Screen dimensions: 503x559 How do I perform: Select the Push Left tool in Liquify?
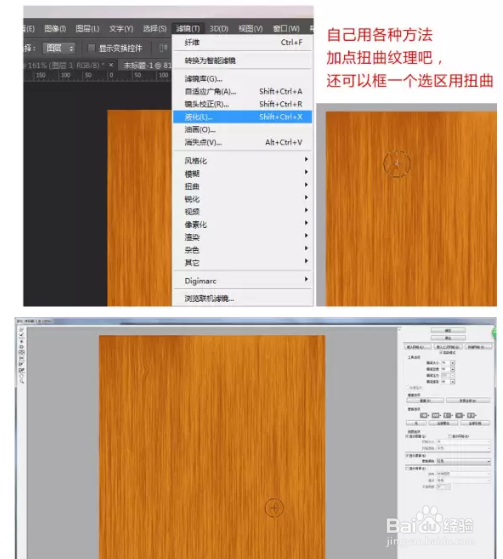pyautogui.click(x=21, y=358)
